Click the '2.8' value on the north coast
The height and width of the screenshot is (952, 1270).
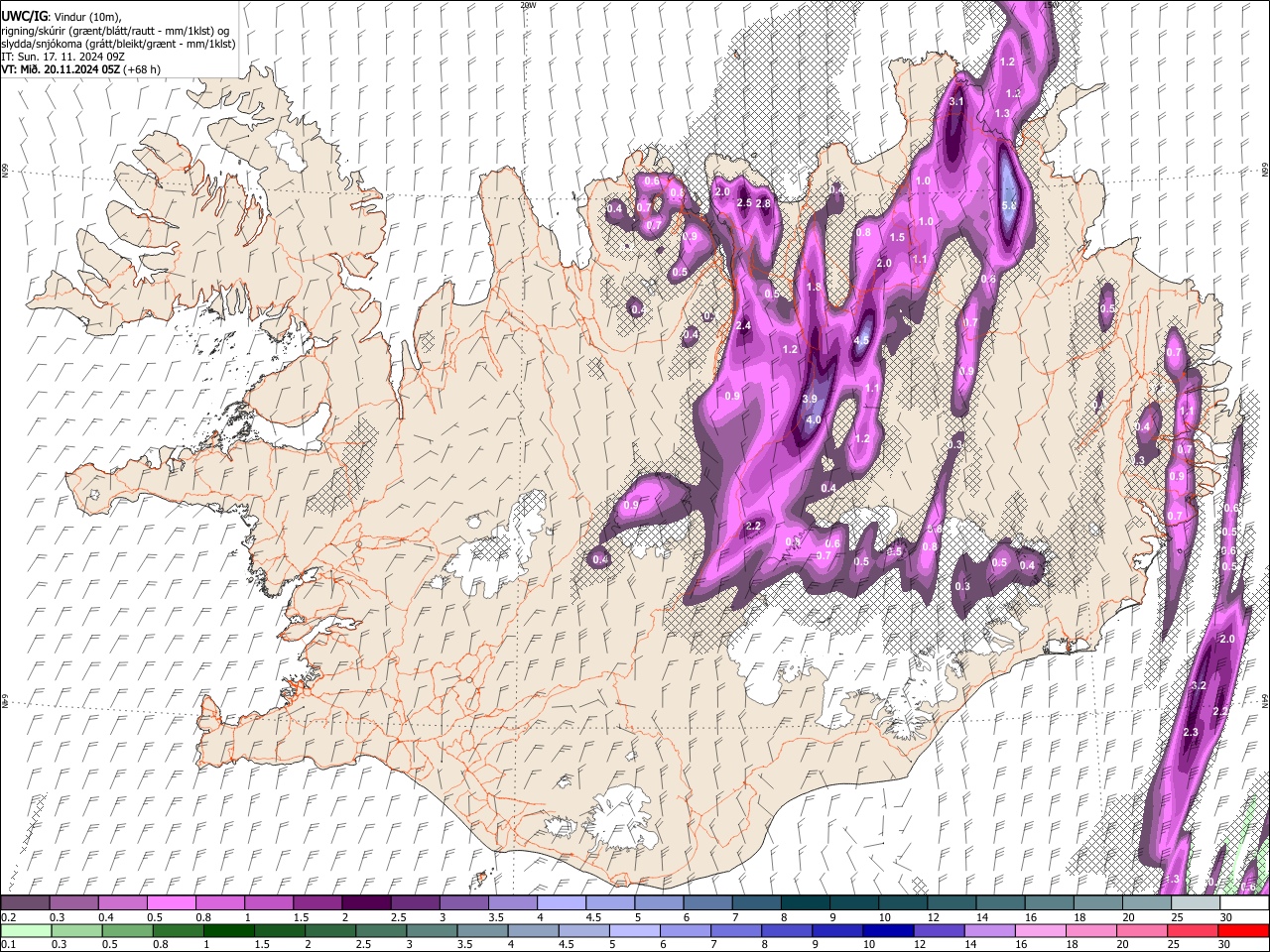pos(763,204)
